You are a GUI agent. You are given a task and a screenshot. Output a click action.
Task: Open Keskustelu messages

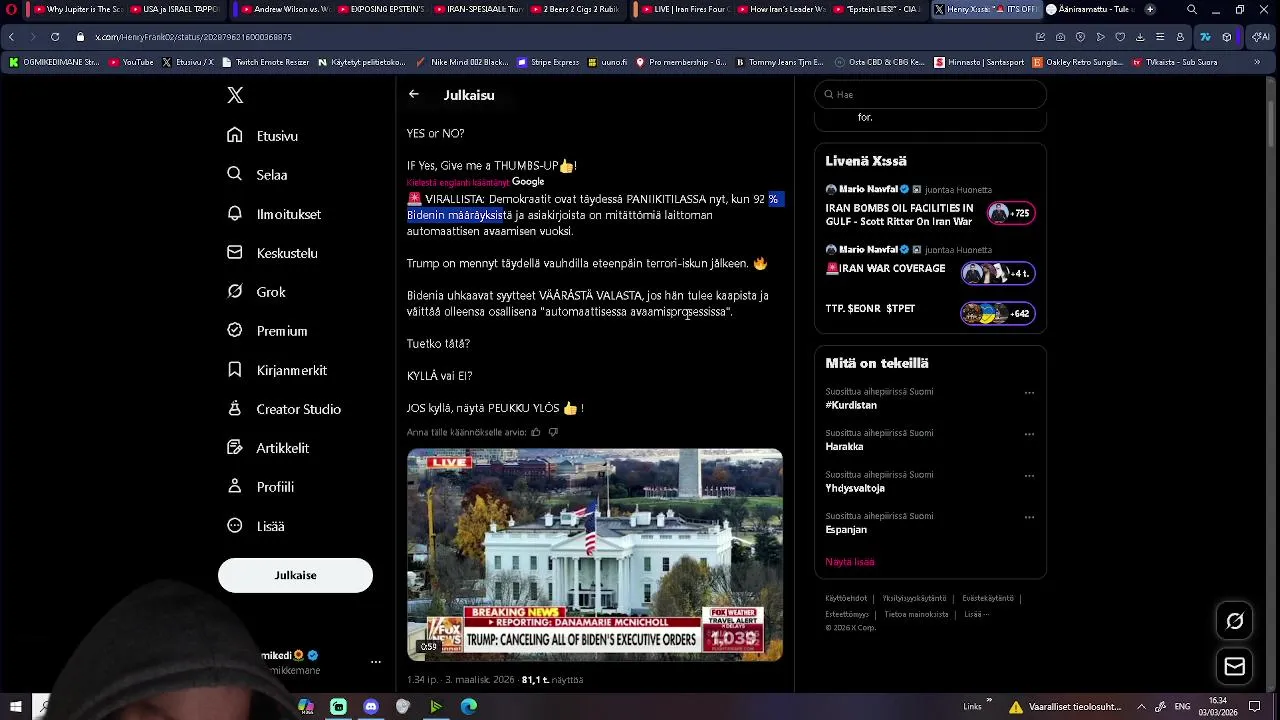click(272, 253)
